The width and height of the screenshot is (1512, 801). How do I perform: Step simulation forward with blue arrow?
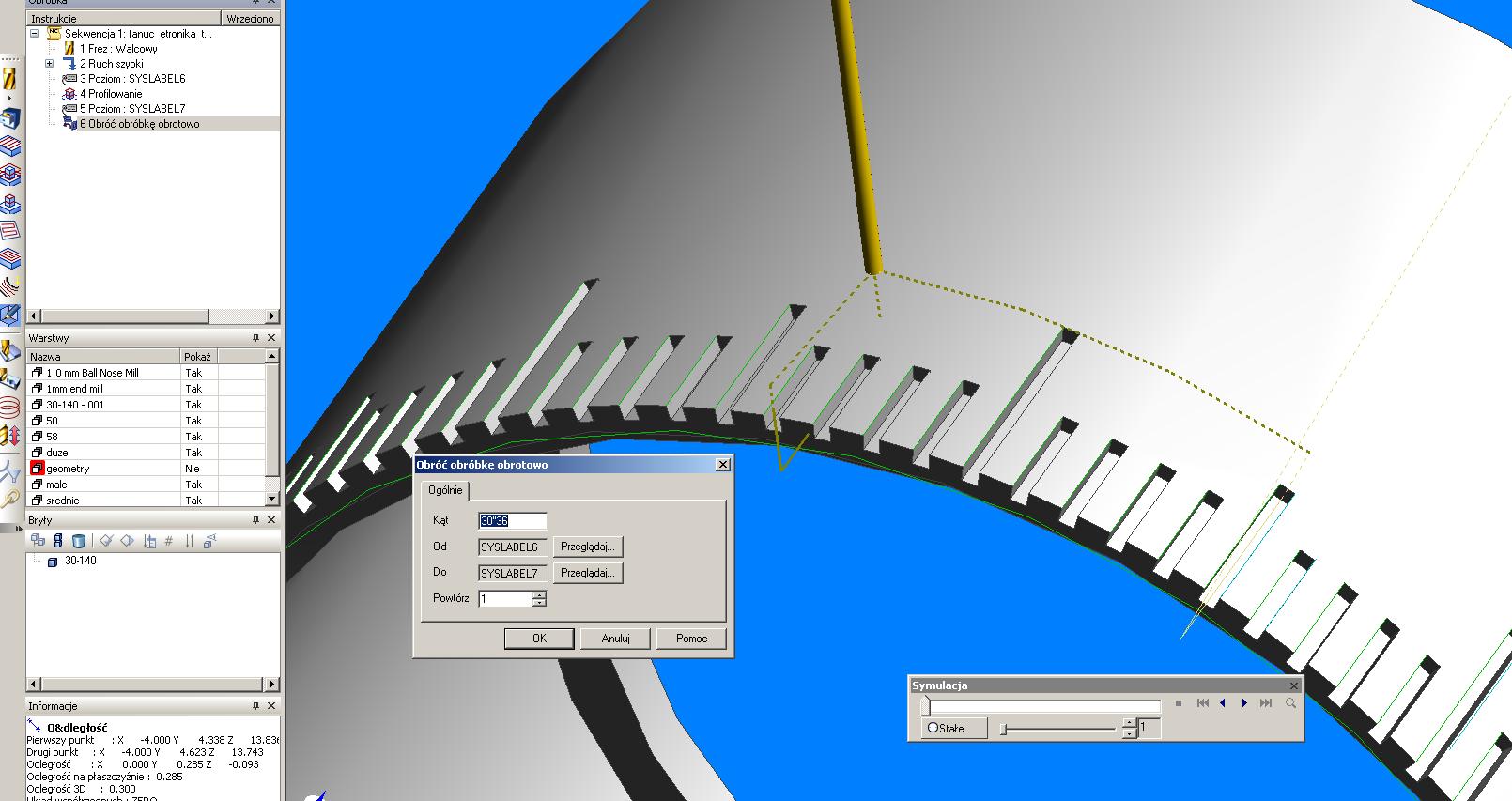pos(1244,702)
